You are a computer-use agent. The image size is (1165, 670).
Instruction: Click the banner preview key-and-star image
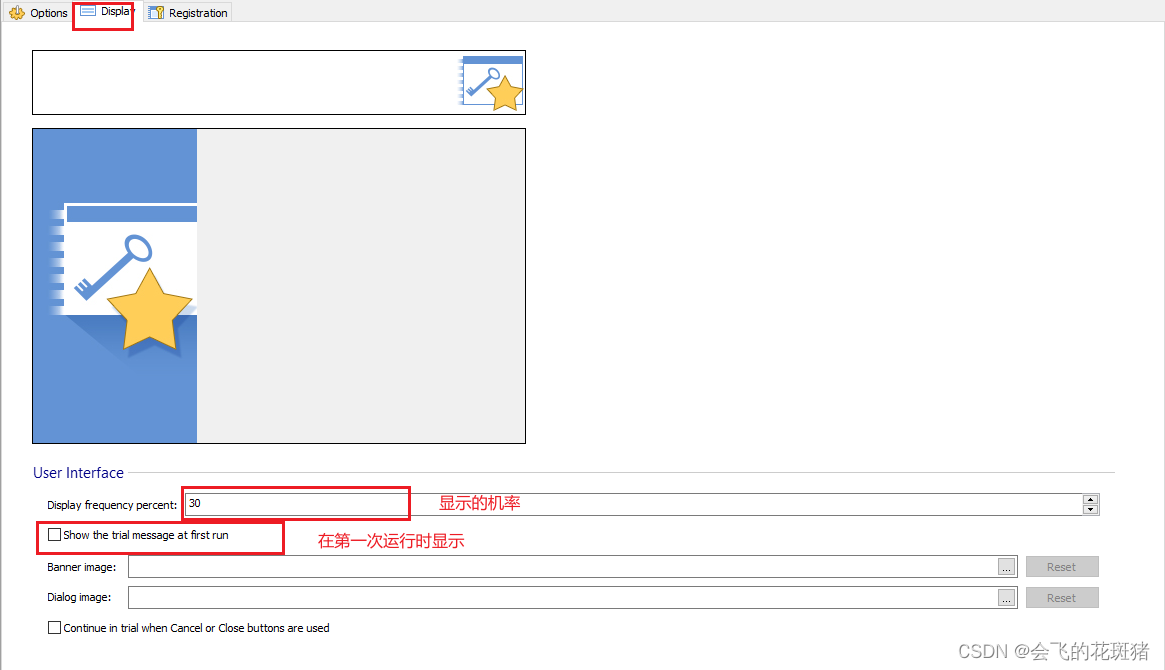pos(491,82)
